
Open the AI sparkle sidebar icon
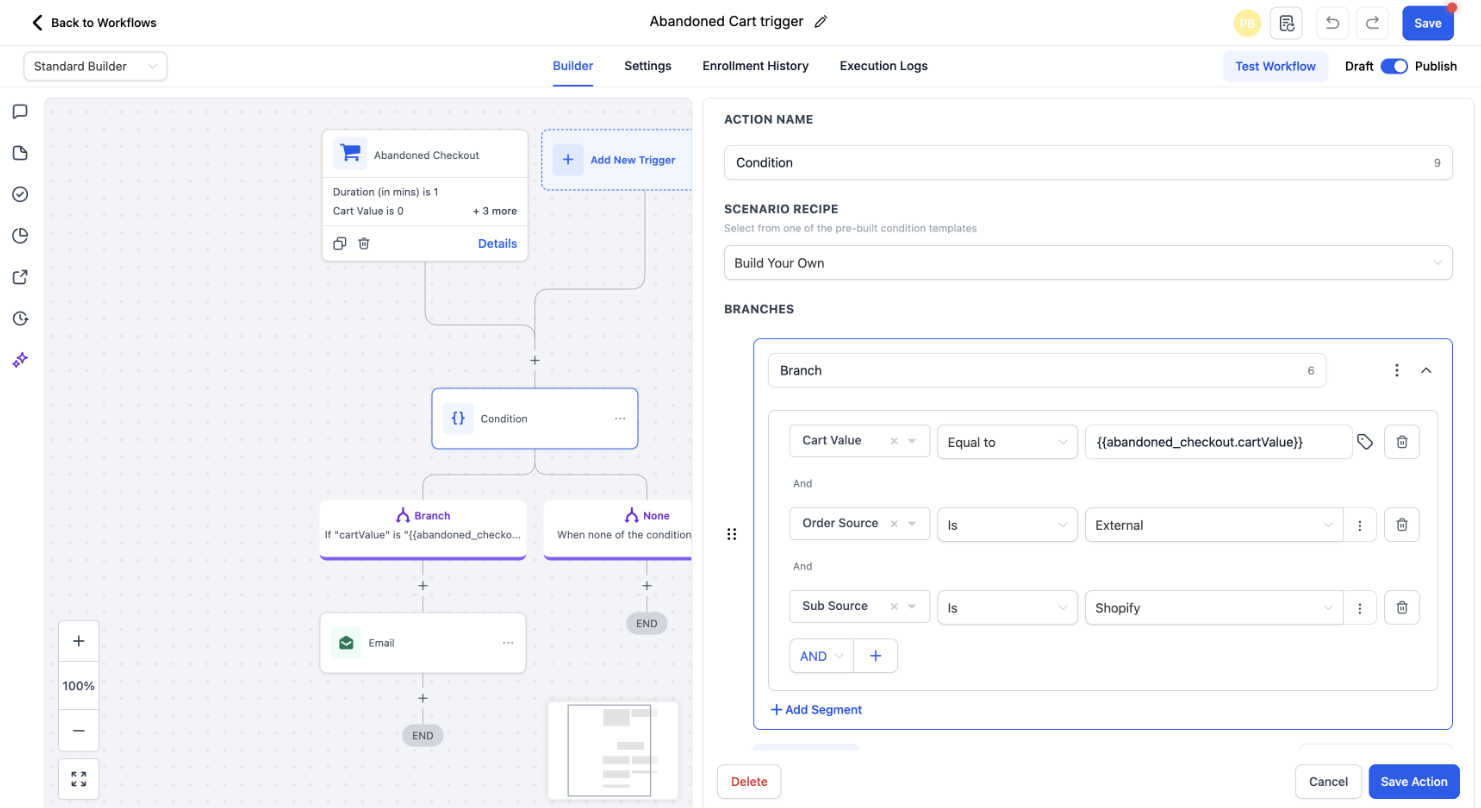coord(20,360)
